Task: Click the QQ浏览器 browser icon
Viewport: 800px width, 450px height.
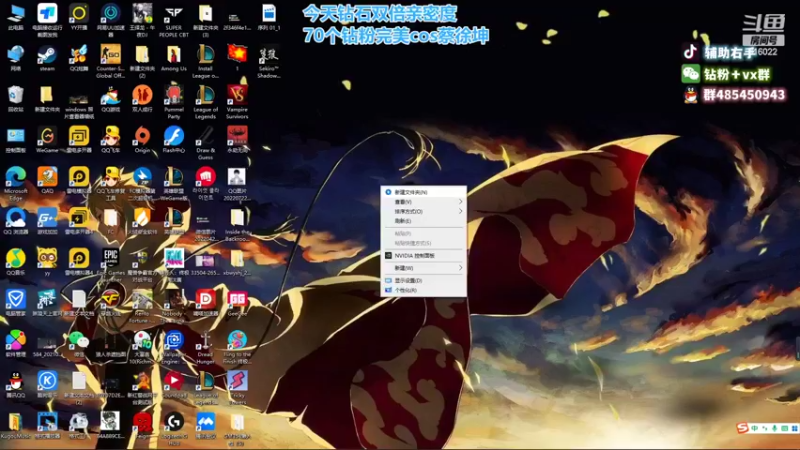Action: (16, 221)
